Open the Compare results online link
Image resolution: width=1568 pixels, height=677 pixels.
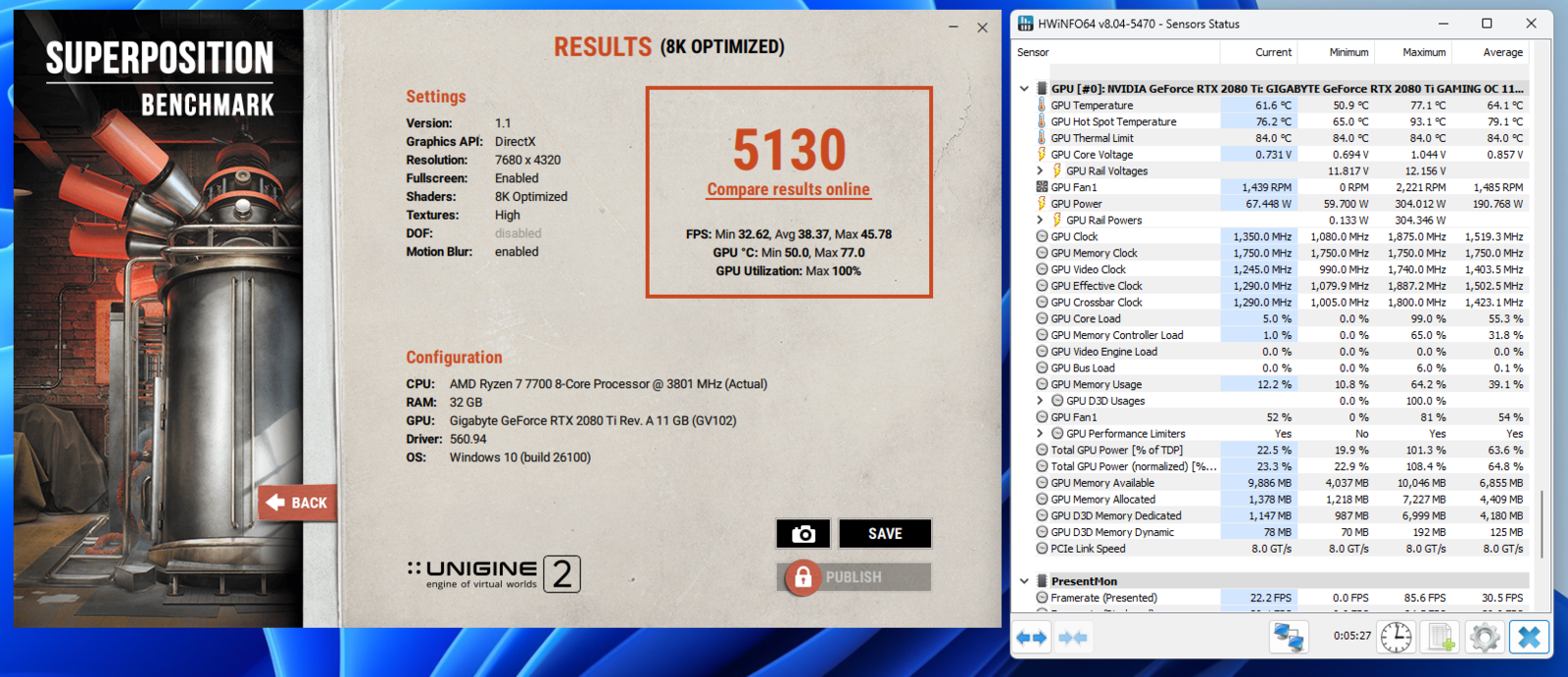click(788, 189)
